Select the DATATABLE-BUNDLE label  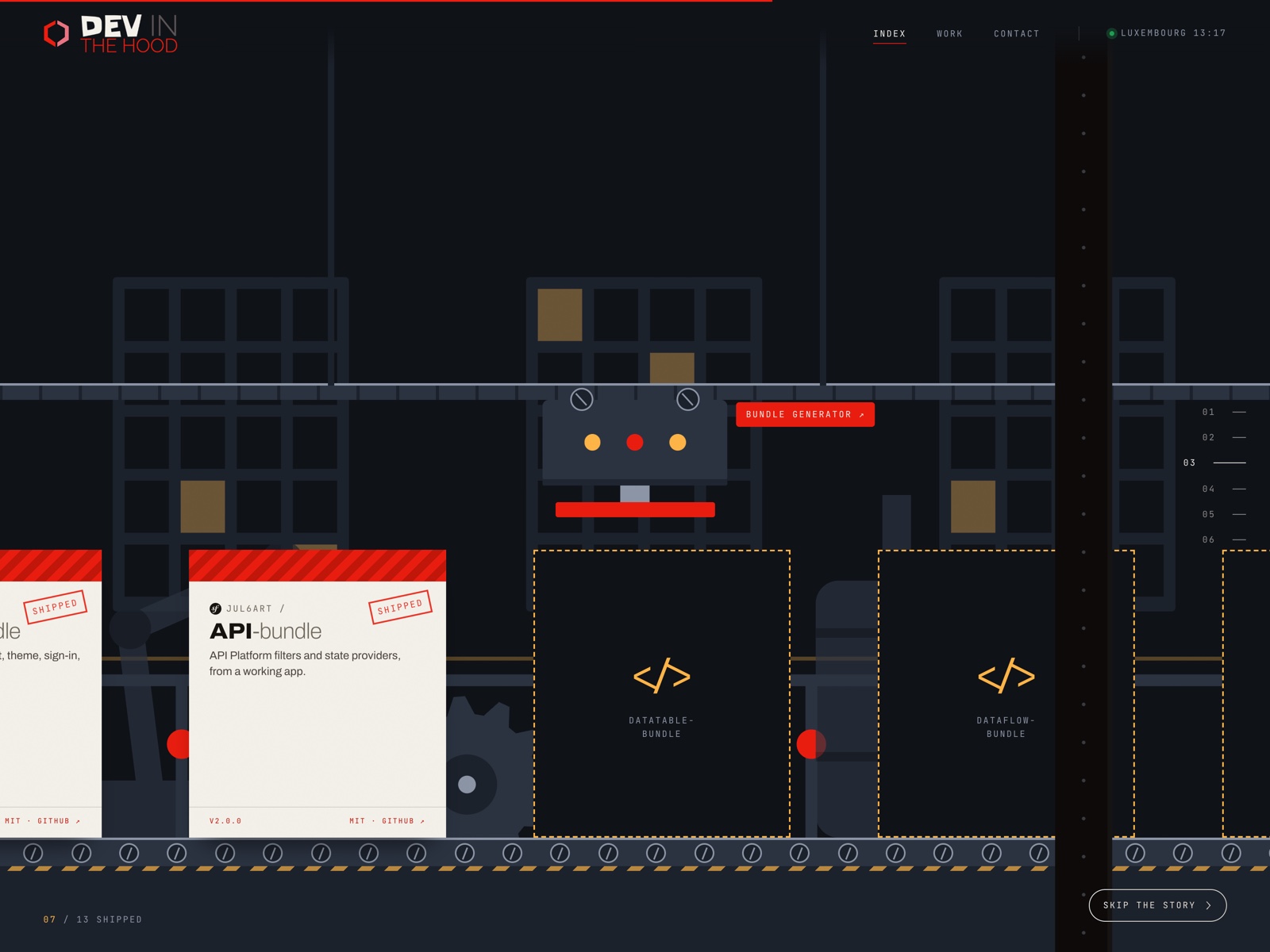[661, 727]
